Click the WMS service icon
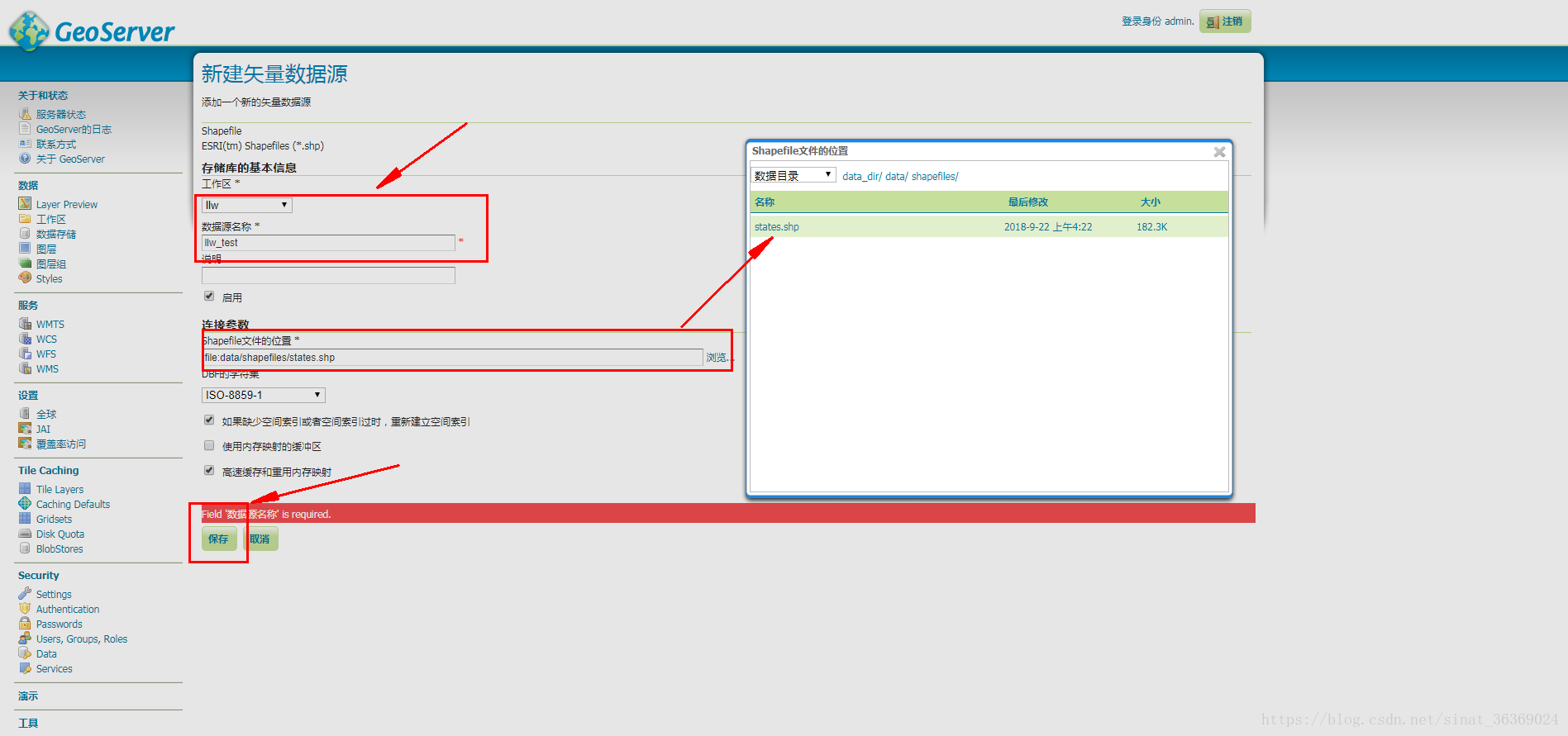Image resolution: width=1568 pixels, height=736 pixels. (x=25, y=368)
